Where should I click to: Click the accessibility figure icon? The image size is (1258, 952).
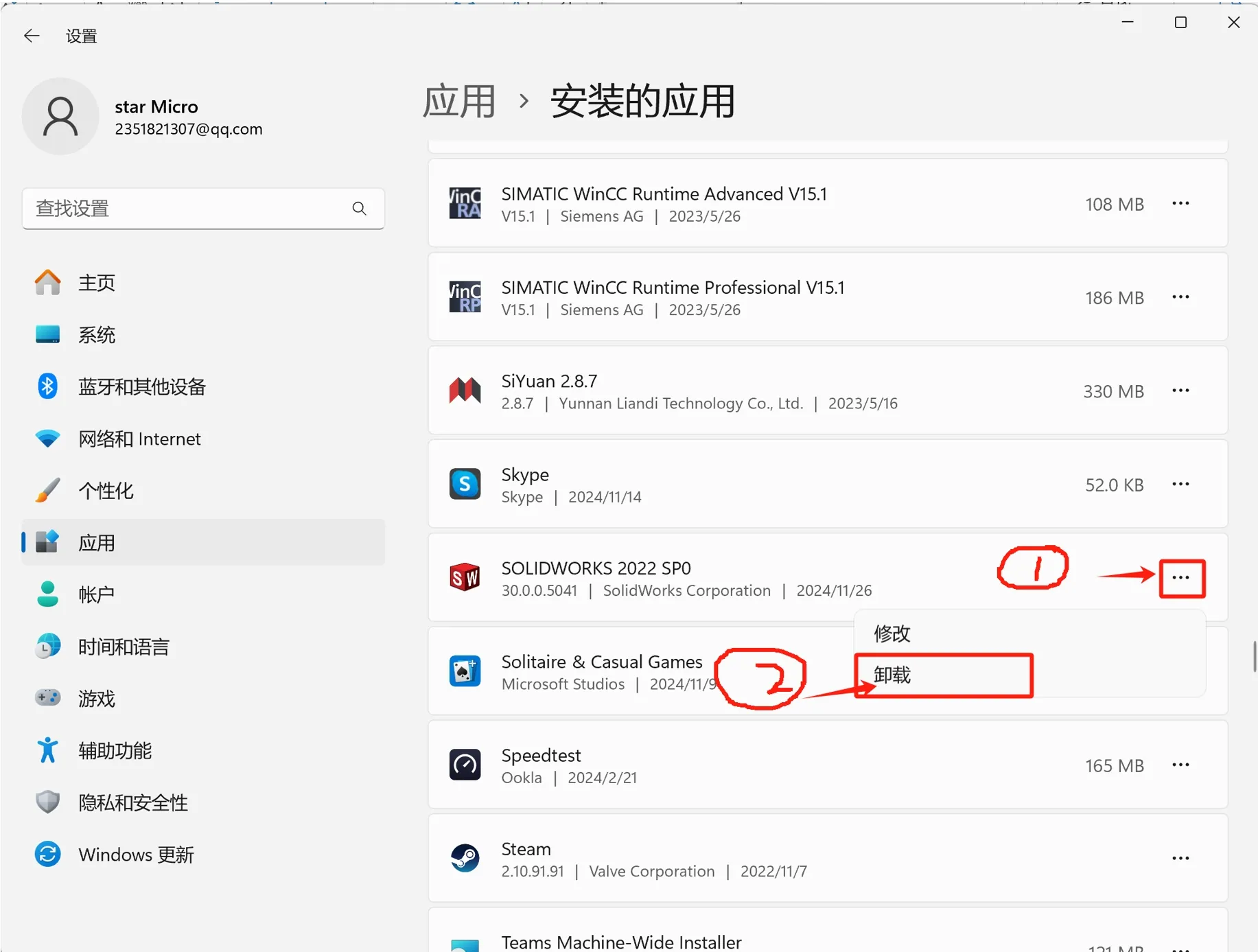pyautogui.click(x=47, y=750)
